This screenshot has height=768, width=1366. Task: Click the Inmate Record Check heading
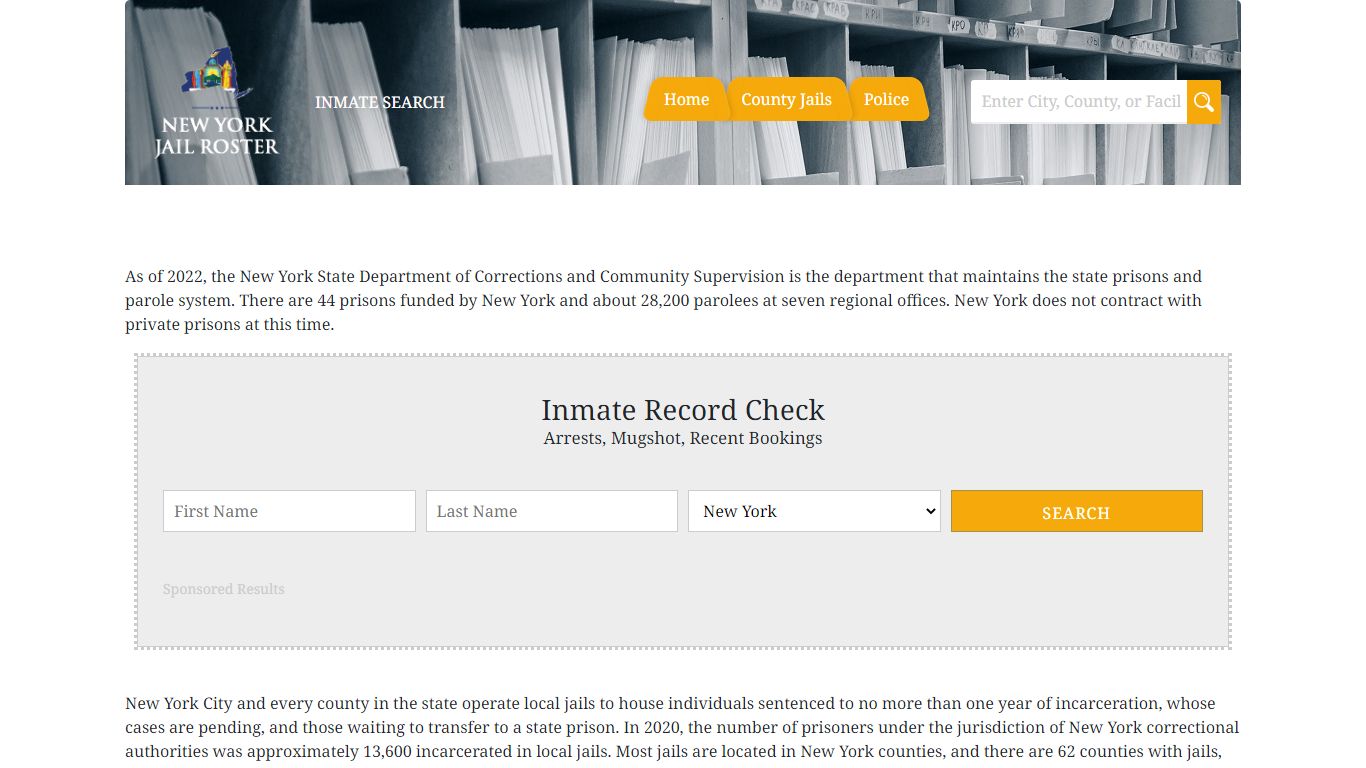(683, 410)
